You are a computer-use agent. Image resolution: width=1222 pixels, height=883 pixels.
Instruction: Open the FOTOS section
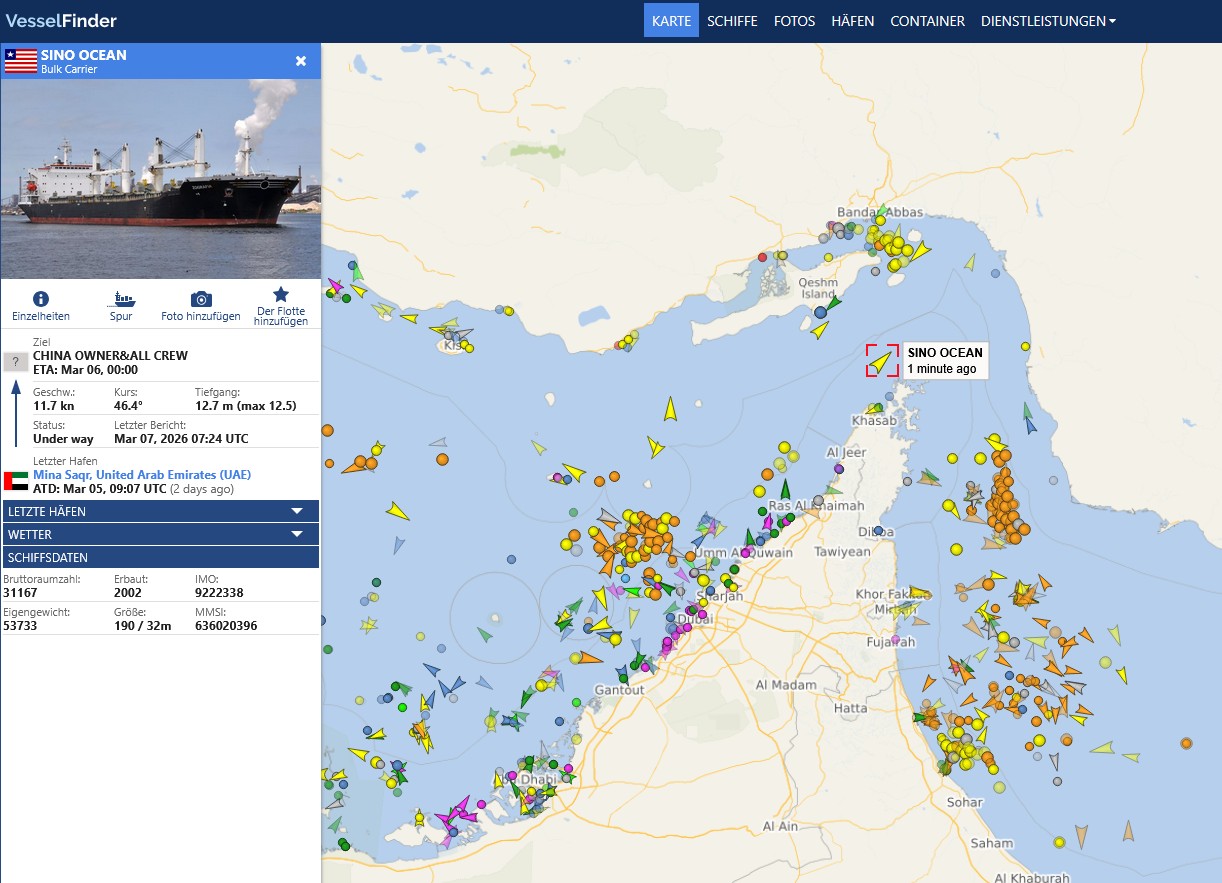(x=794, y=21)
